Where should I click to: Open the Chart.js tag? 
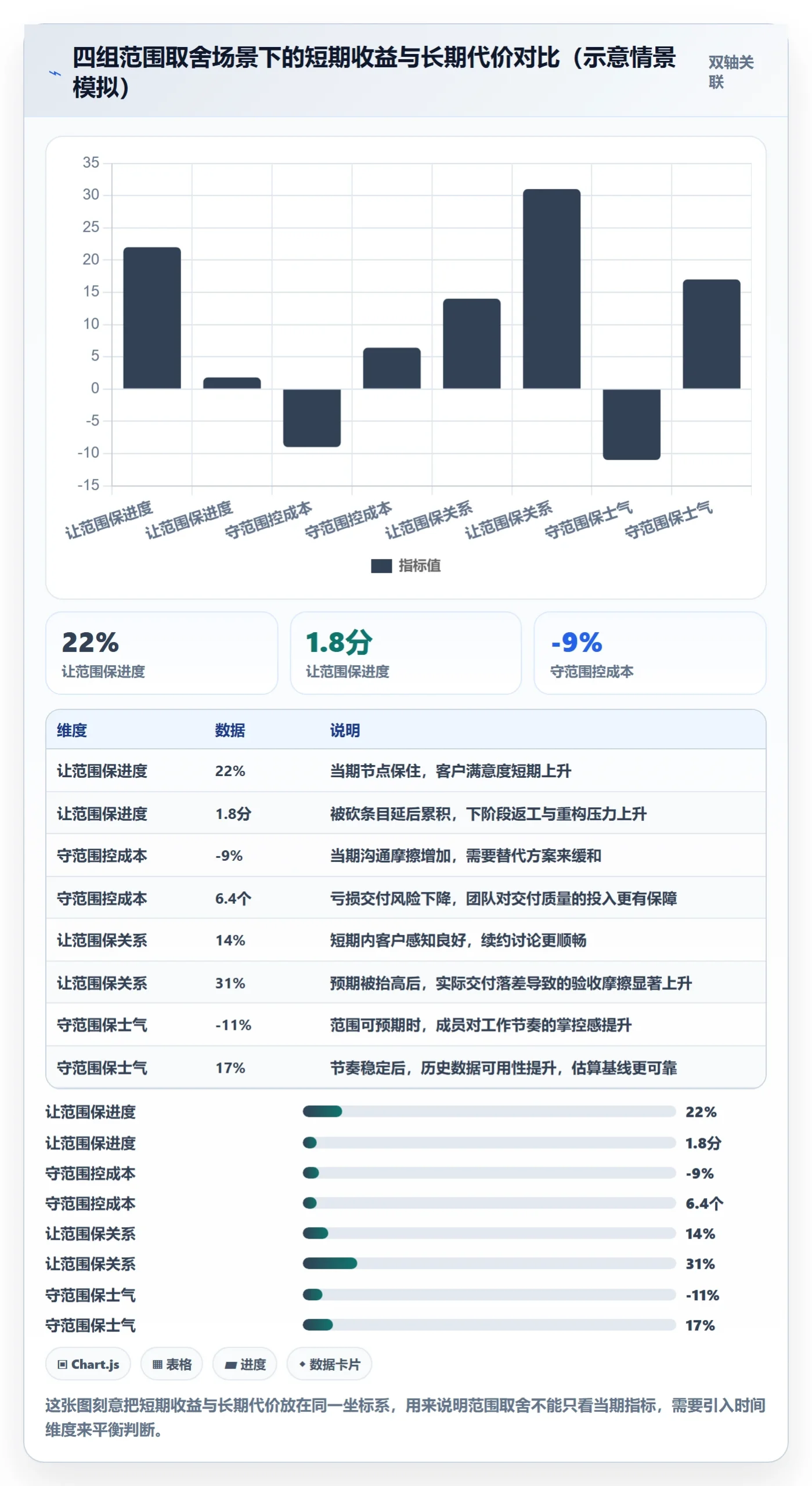coord(88,1364)
